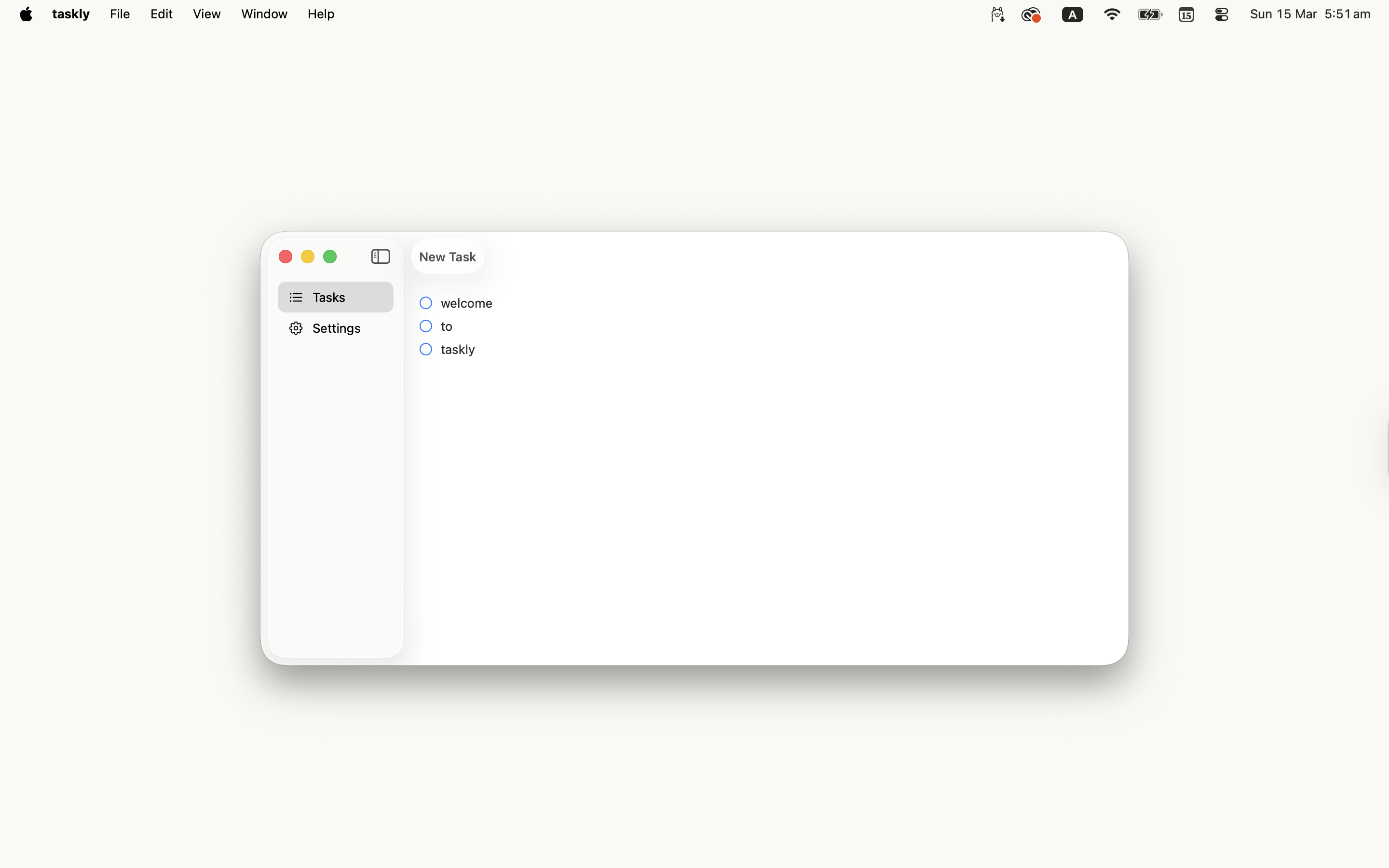Click the keyboard input source icon
1389x868 pixels.
click(1072, 14)
